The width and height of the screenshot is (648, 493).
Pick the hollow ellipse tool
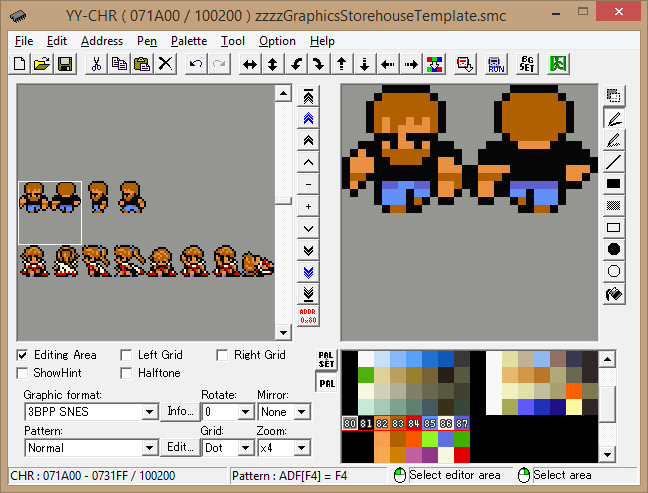tap(614, 272)
